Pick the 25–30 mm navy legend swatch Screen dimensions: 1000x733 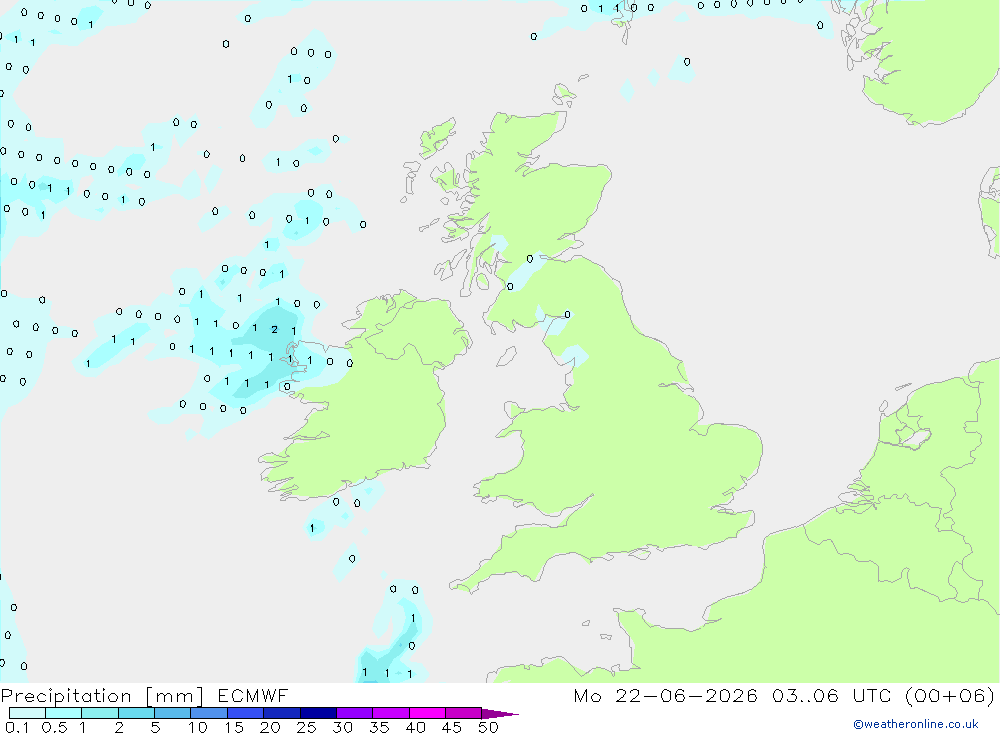pos(318,713)
